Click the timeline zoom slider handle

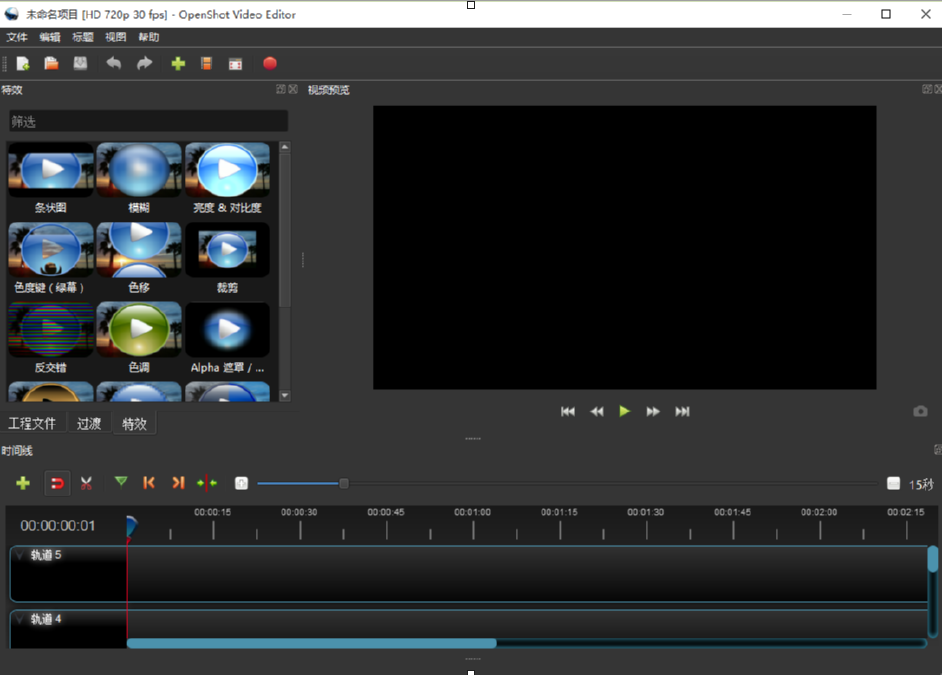click(343, 484)
